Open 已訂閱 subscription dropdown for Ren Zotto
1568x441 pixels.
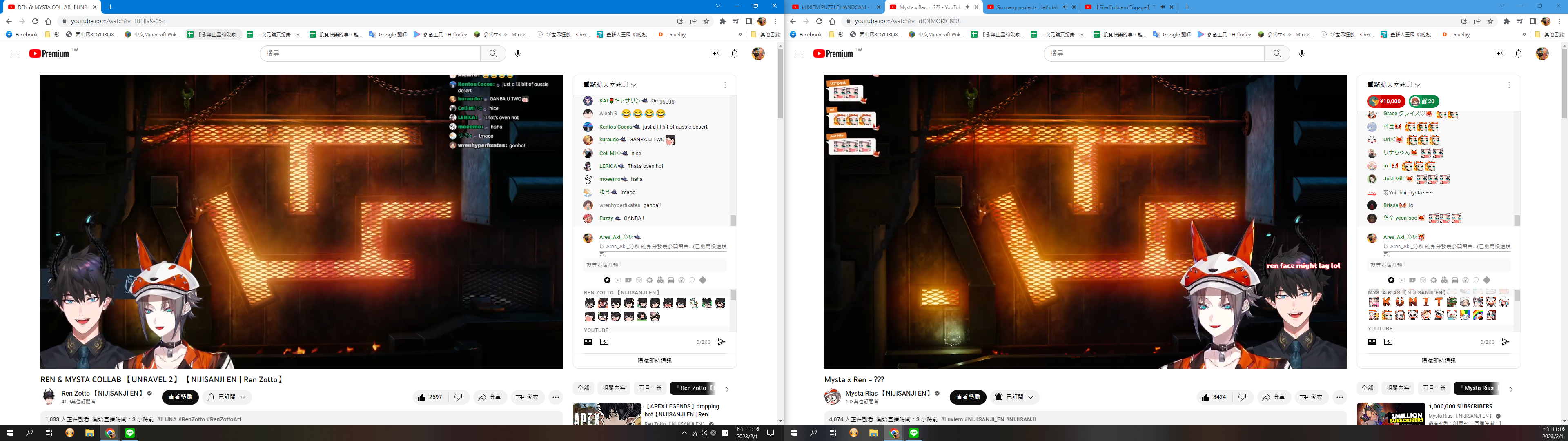[227, 397]
